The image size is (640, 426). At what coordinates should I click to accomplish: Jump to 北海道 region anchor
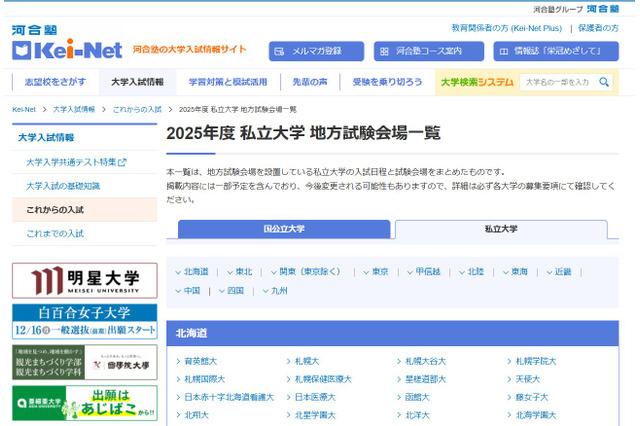click(x=192, y=272)
